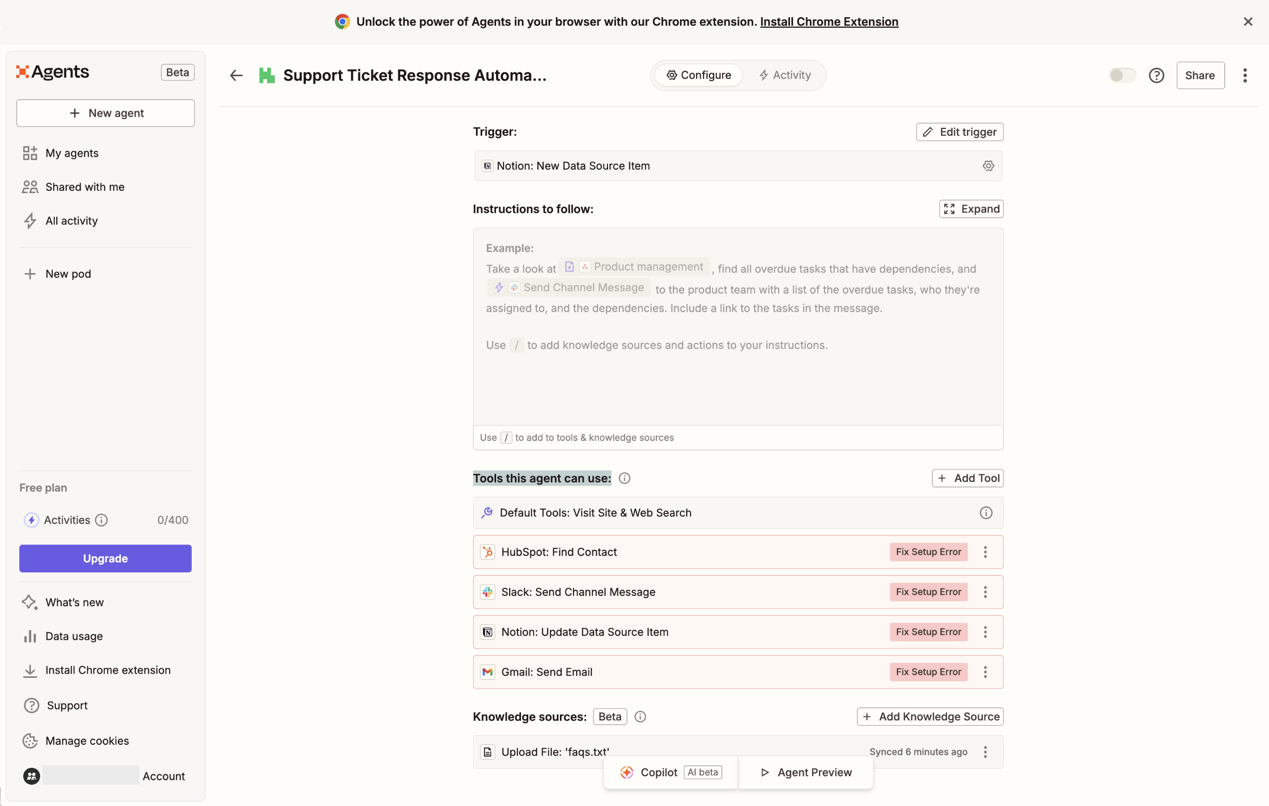Click info icon next to Knowledge sources Beta
This screenshot has width=1269, height=806.
coord(640,717)
